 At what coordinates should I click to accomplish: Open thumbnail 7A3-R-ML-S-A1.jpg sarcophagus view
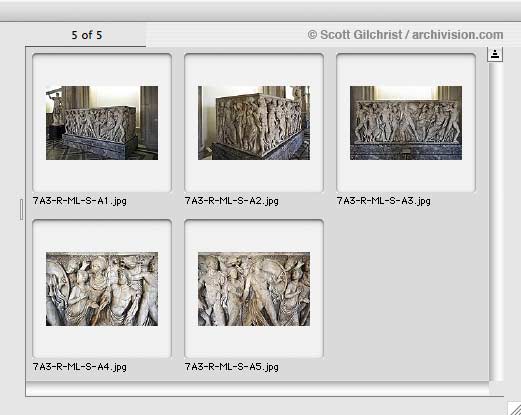tap(102, 123)
